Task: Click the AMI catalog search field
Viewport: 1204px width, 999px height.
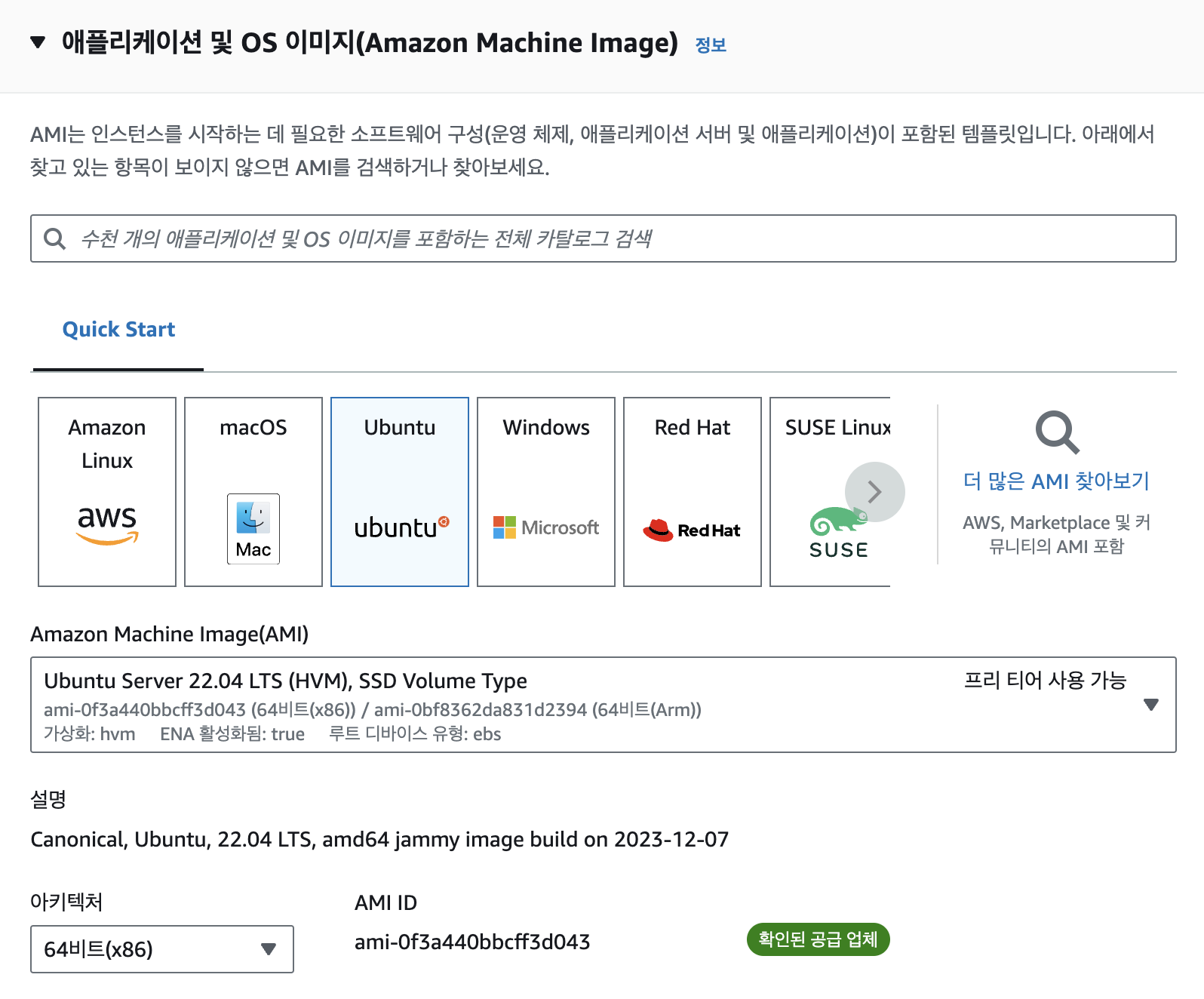Action: click(x=604, y=238)
